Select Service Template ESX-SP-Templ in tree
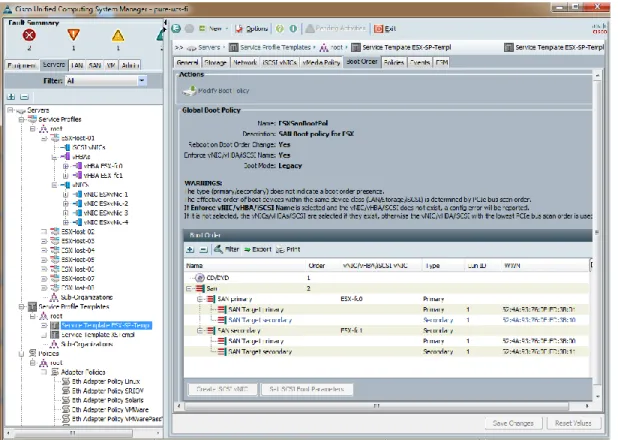 [x=106, y=325]
